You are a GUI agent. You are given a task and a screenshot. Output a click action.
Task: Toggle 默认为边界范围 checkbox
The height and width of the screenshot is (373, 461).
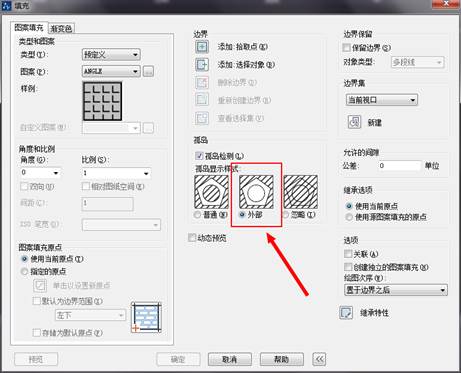pos(37,301)
